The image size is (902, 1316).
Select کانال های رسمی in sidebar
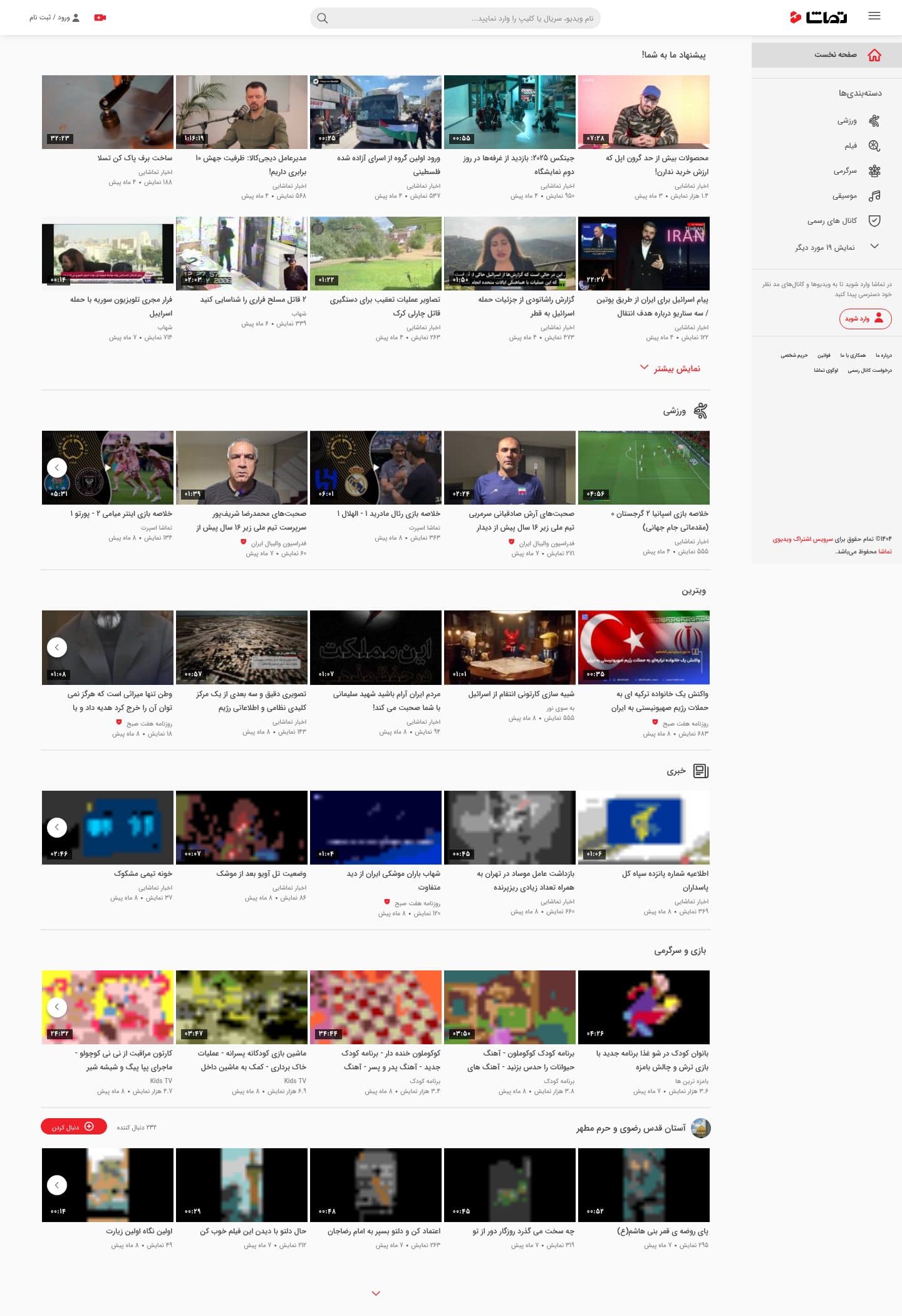click(826, 221)
